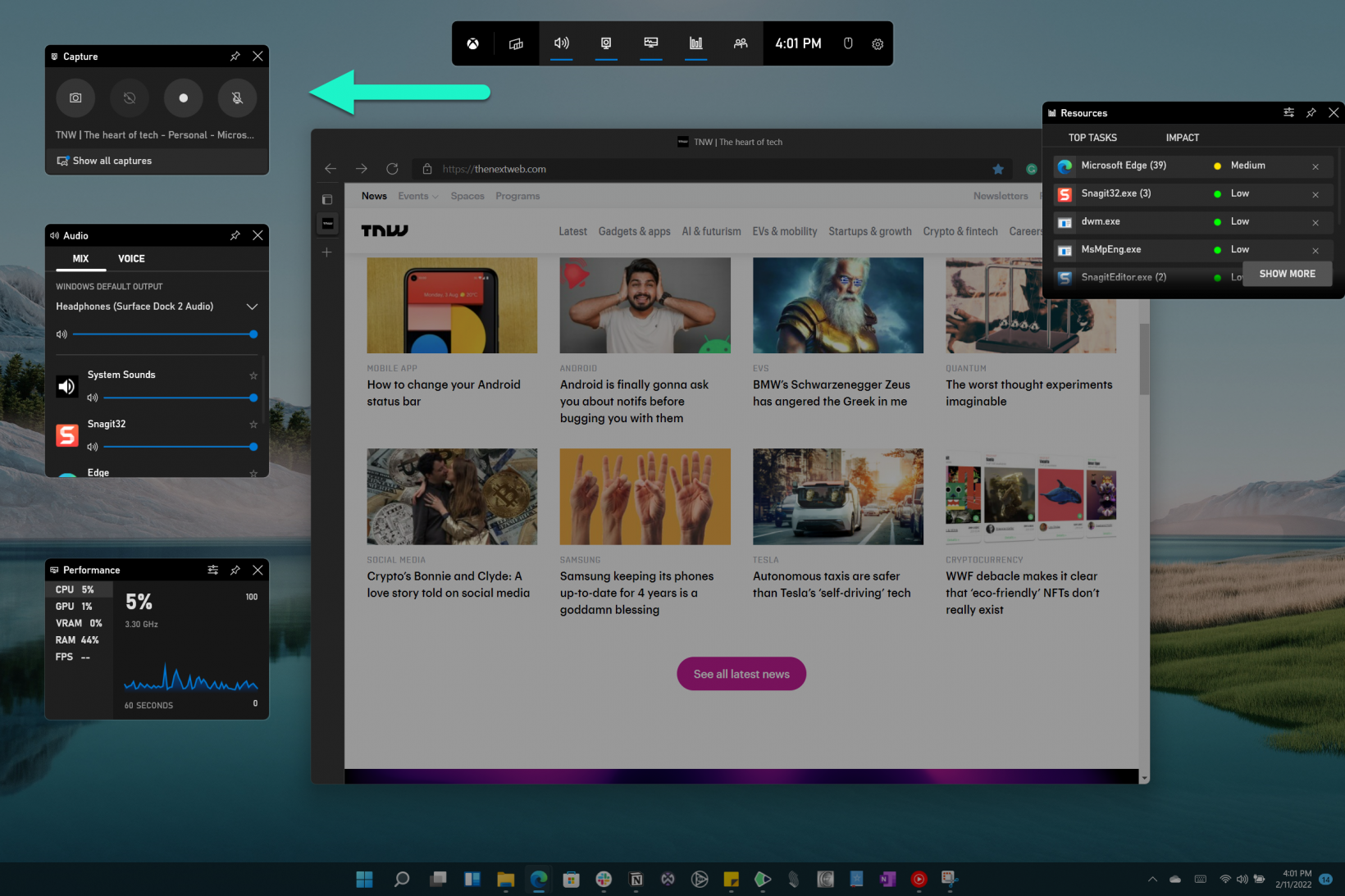Mute the Headphones master output speaker icon

[62, 334]
